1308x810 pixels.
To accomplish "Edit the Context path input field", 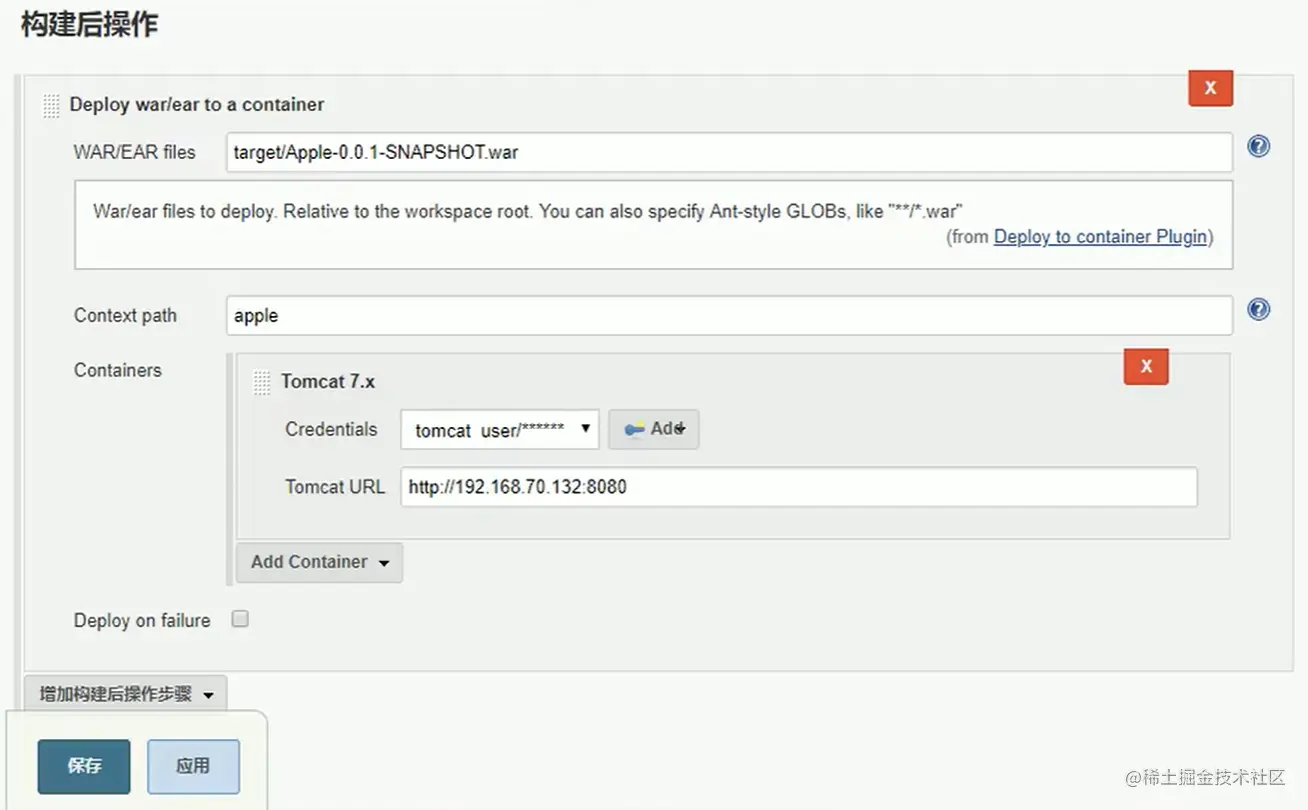I will pos(729,316).
